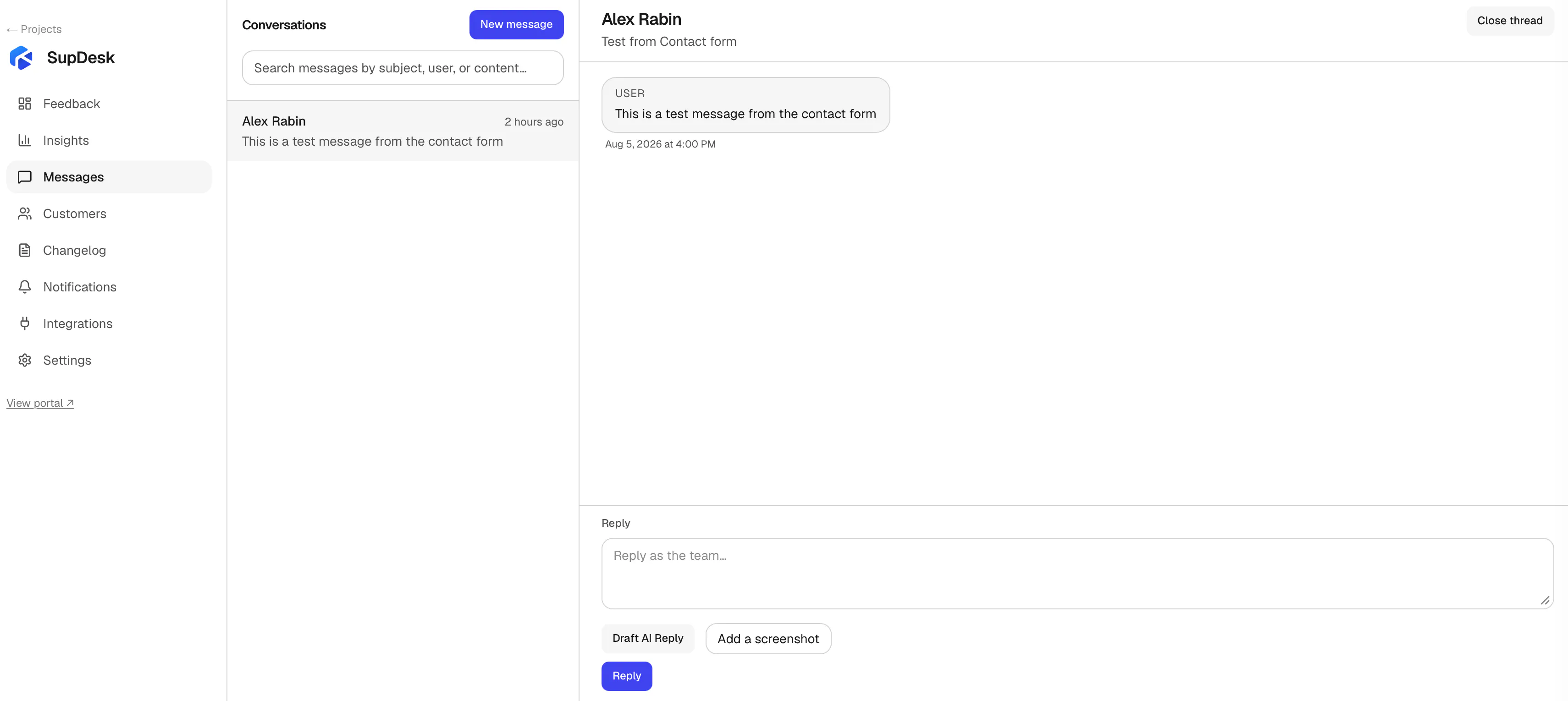Click the SupDesk logo icon

point(21,58)
